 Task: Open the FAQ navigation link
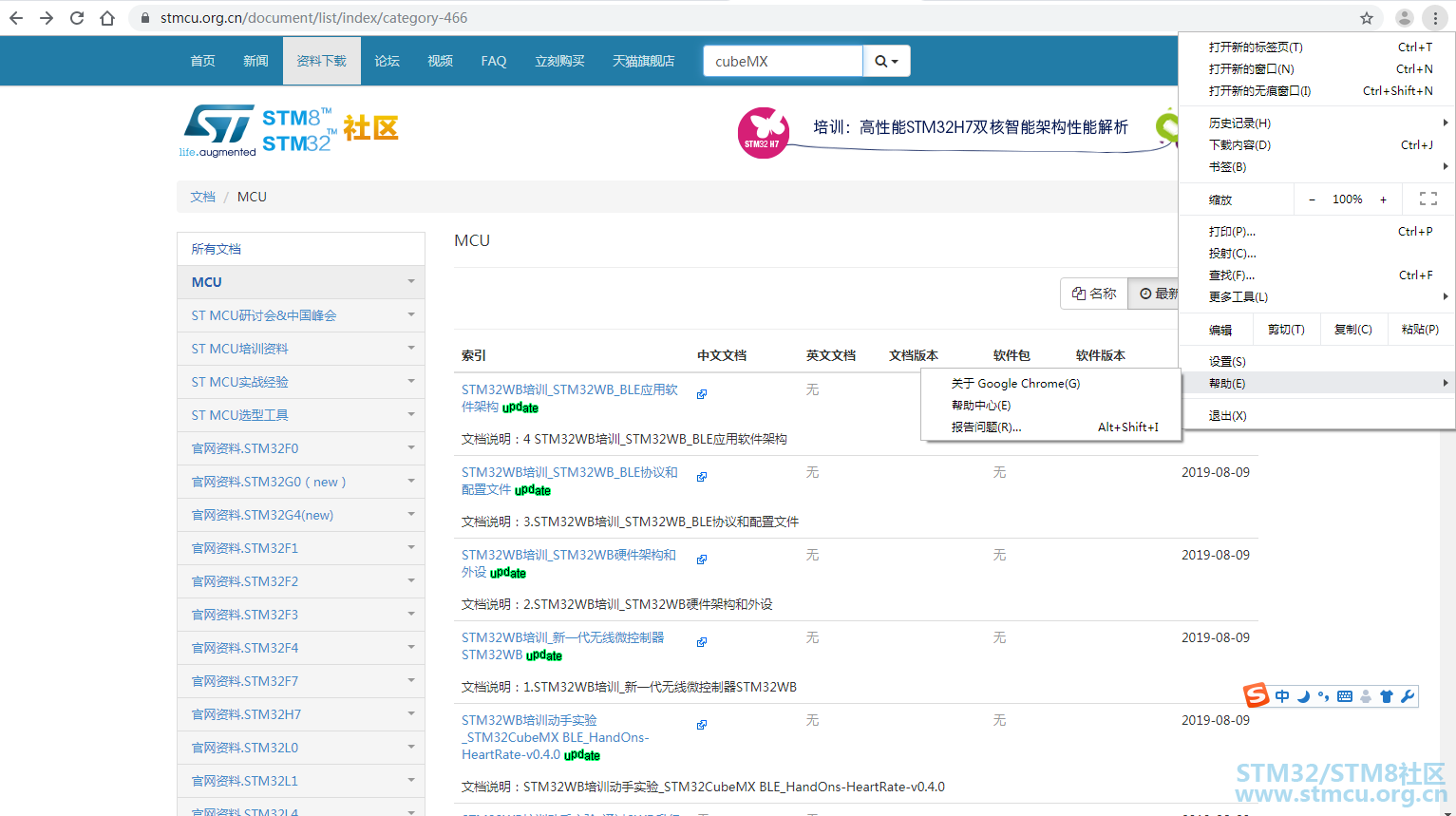point(494,61)
